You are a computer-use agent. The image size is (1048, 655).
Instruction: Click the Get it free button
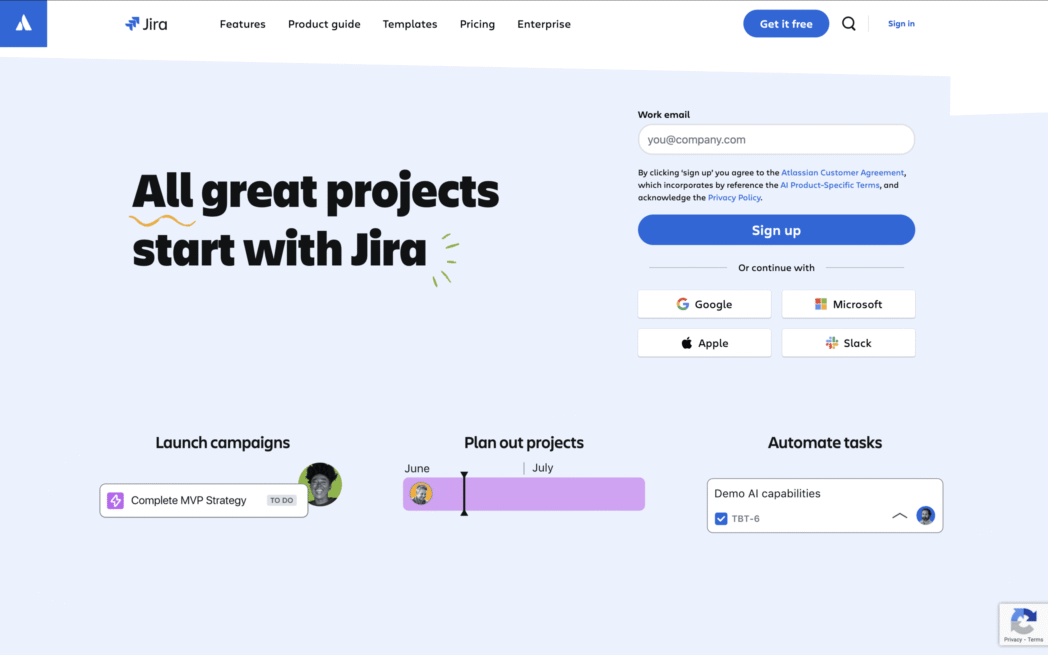click(786, 23)
